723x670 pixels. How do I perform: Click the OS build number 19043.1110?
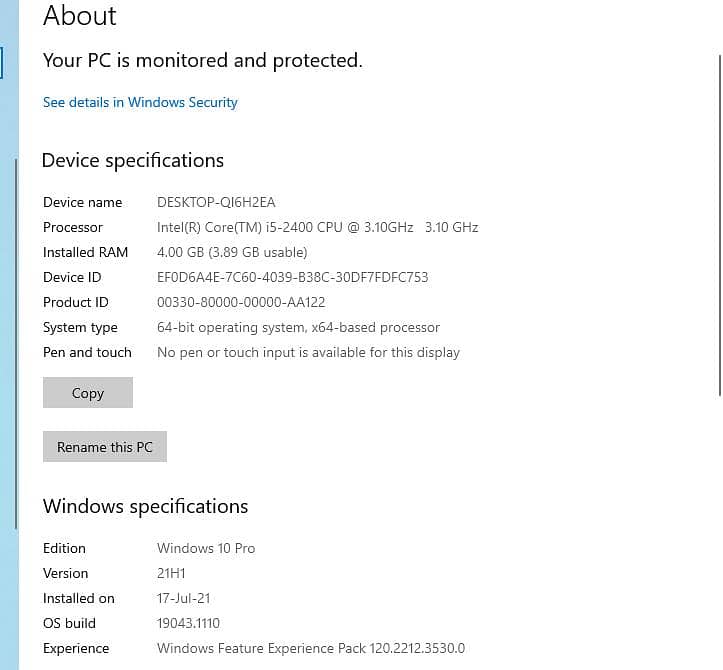point(190,623)
